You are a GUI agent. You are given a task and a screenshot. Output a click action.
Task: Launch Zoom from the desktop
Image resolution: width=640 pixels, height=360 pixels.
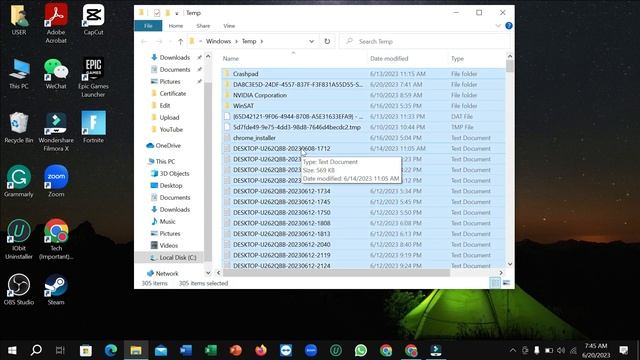coord(56,182)
